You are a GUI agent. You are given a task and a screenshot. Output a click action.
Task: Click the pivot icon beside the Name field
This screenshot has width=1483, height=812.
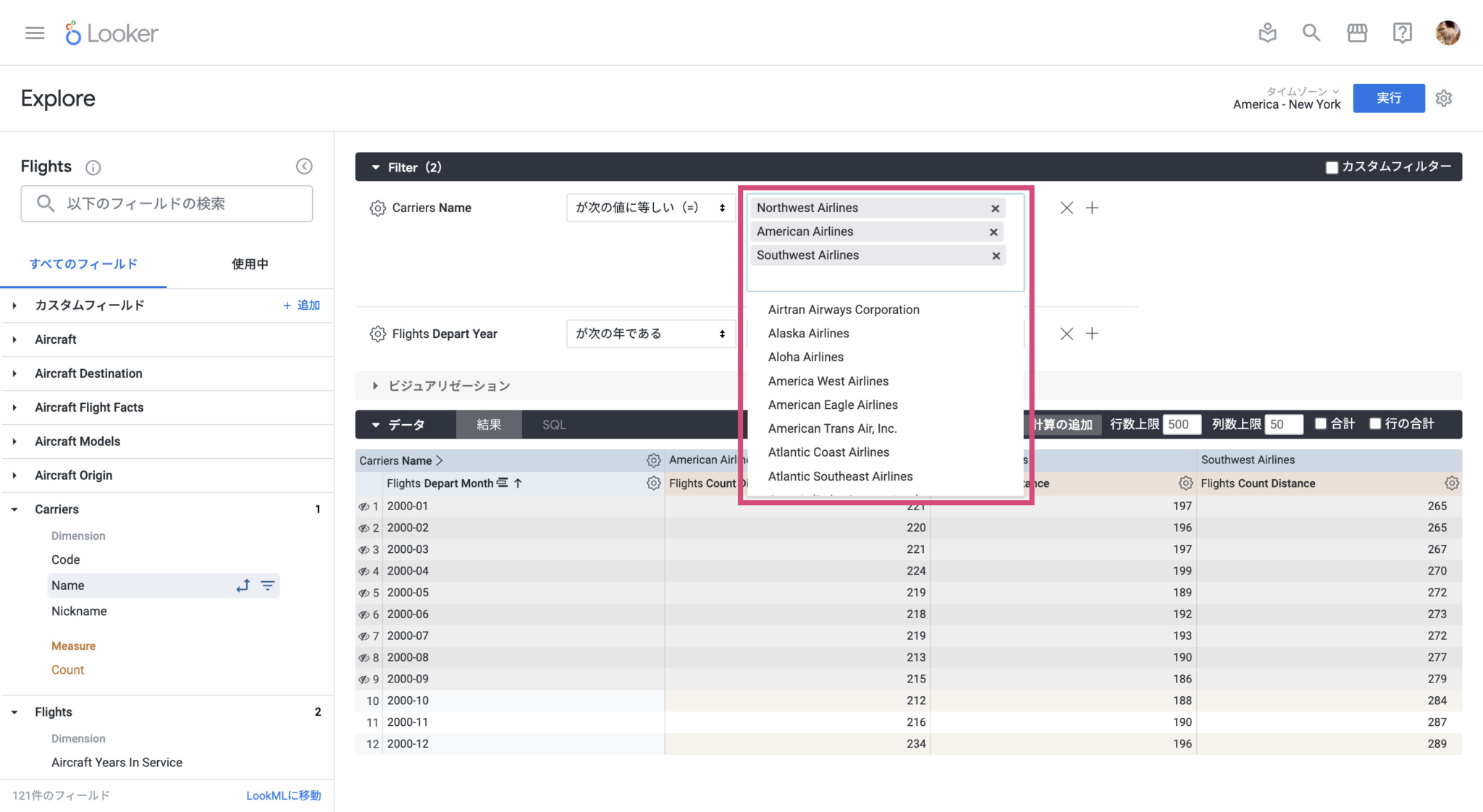243,585
